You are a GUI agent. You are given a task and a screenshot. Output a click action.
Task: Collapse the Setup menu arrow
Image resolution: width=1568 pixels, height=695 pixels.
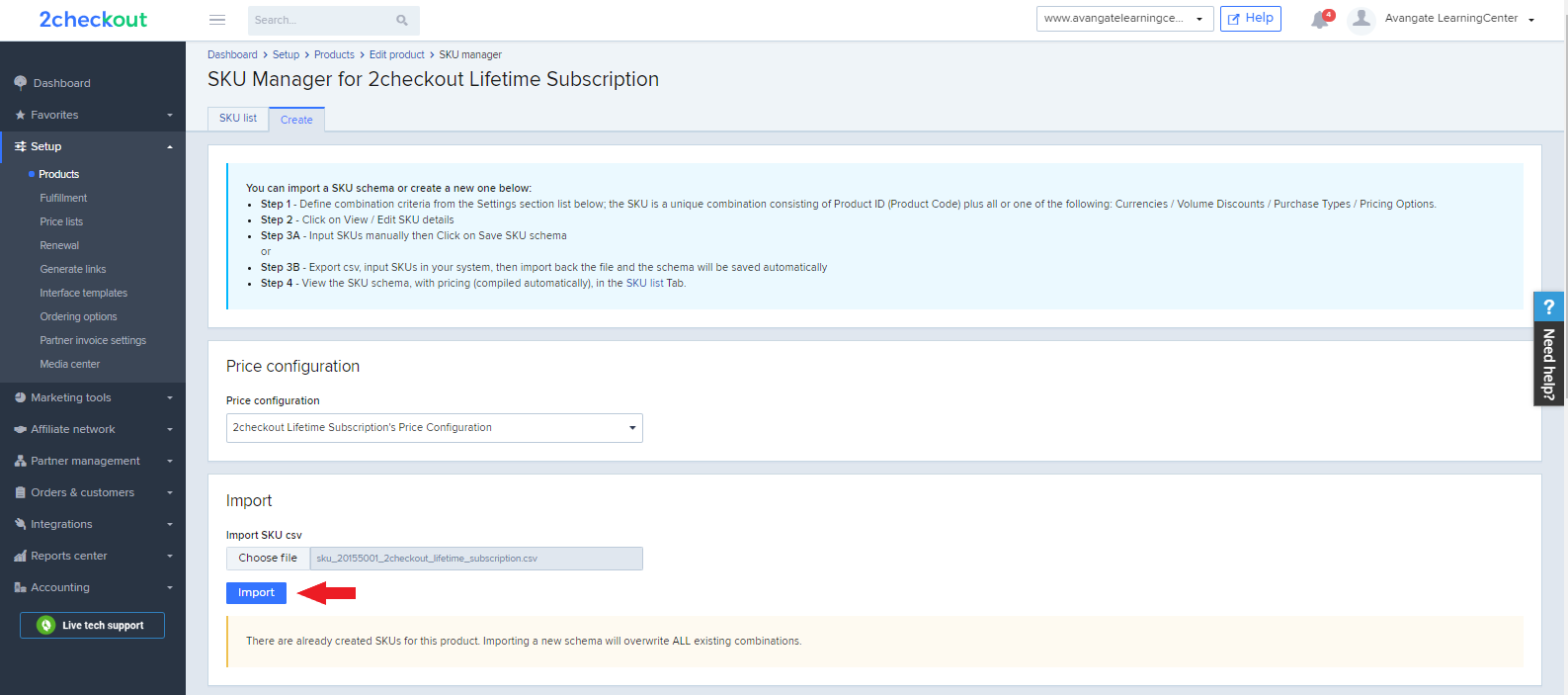tap(170, 147)
